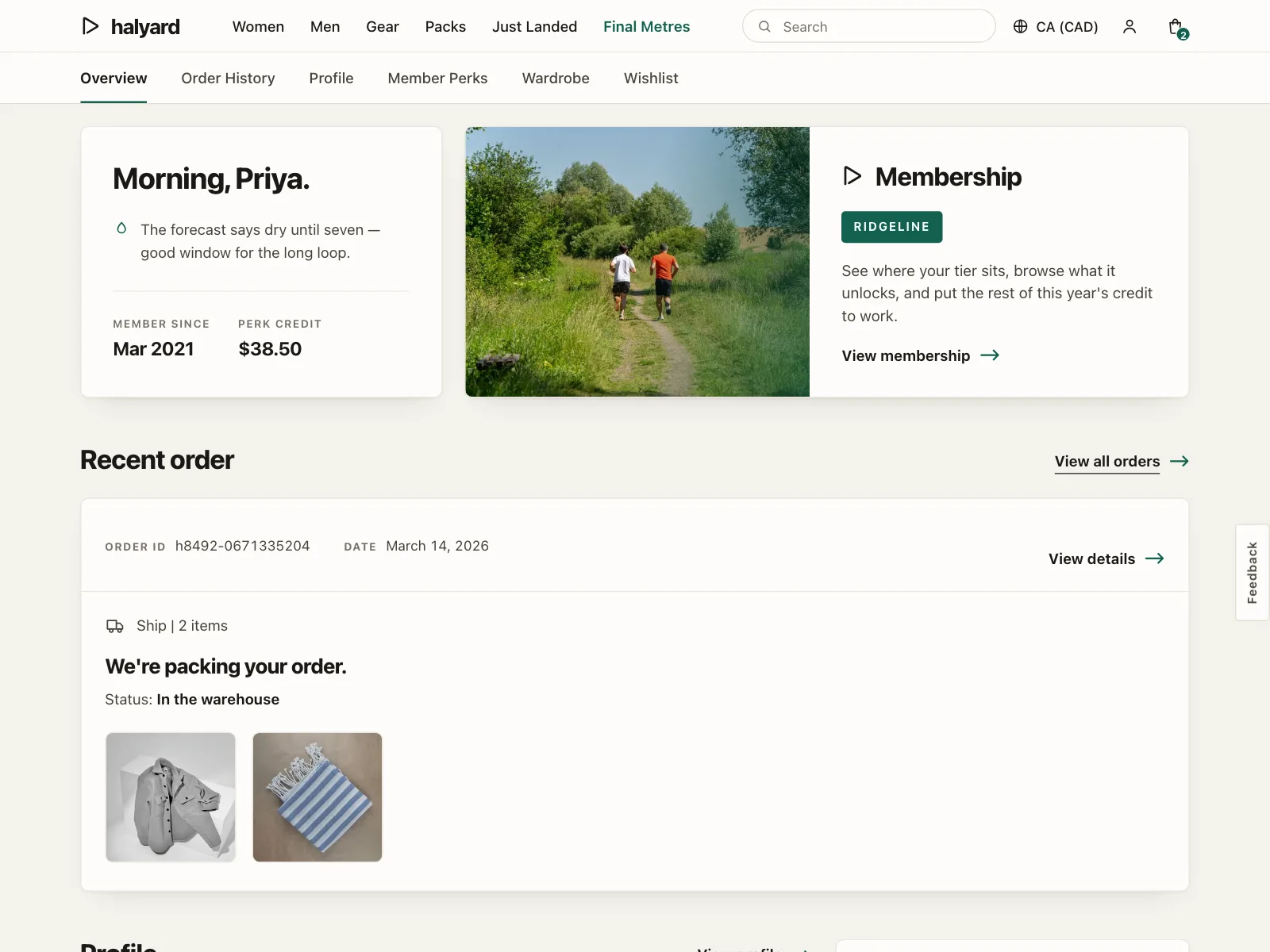Screen dimensions: 1270x952
Task: Click the Morning, Priya. greeting
Action: 211,178
